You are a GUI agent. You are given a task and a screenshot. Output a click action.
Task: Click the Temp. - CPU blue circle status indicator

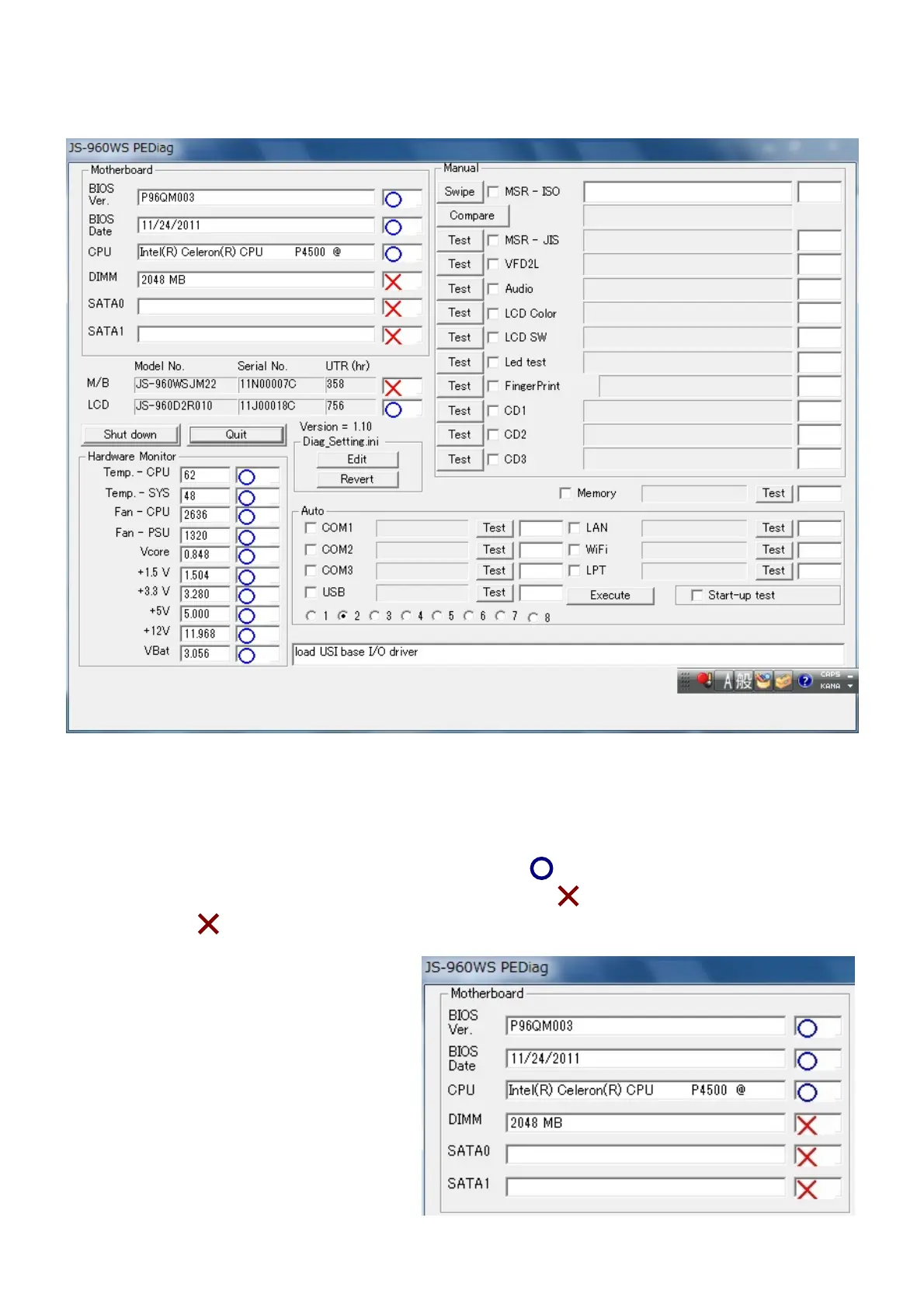246,477
